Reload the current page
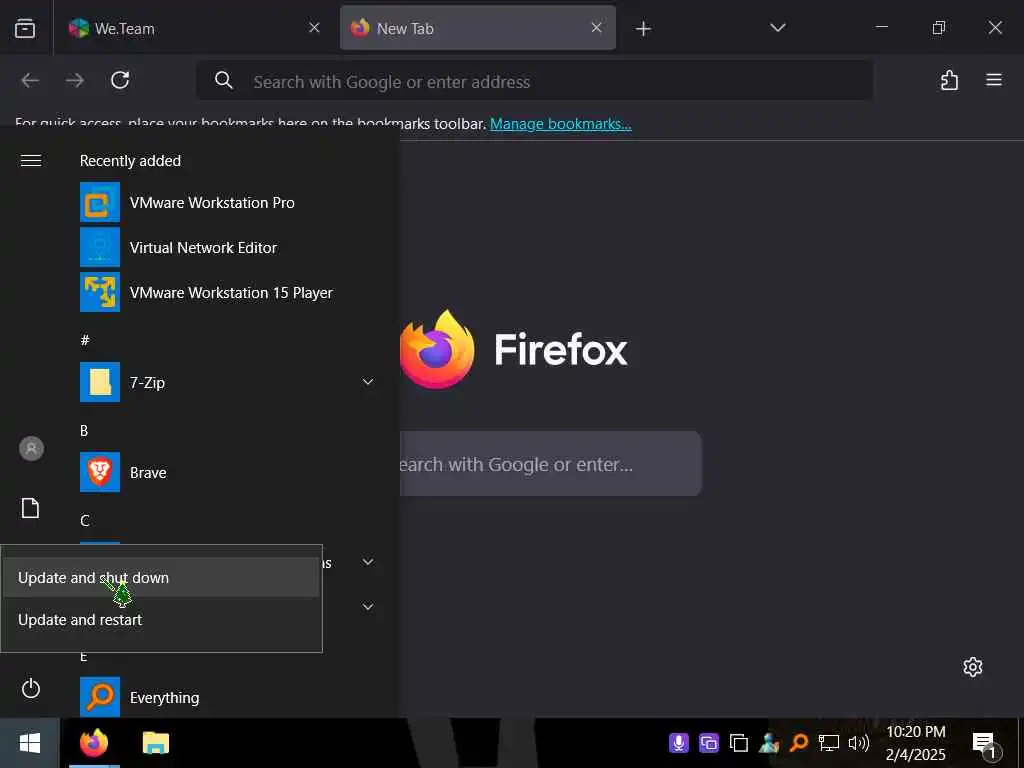This screenshot has width=1024, height=768. [x=120, y=80]
